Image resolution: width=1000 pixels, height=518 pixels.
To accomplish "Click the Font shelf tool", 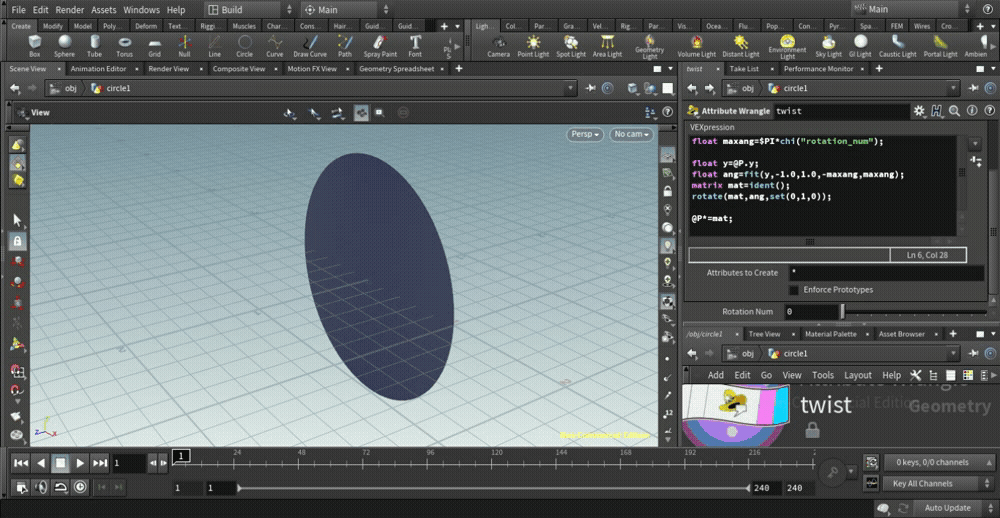I will point(415,45).
